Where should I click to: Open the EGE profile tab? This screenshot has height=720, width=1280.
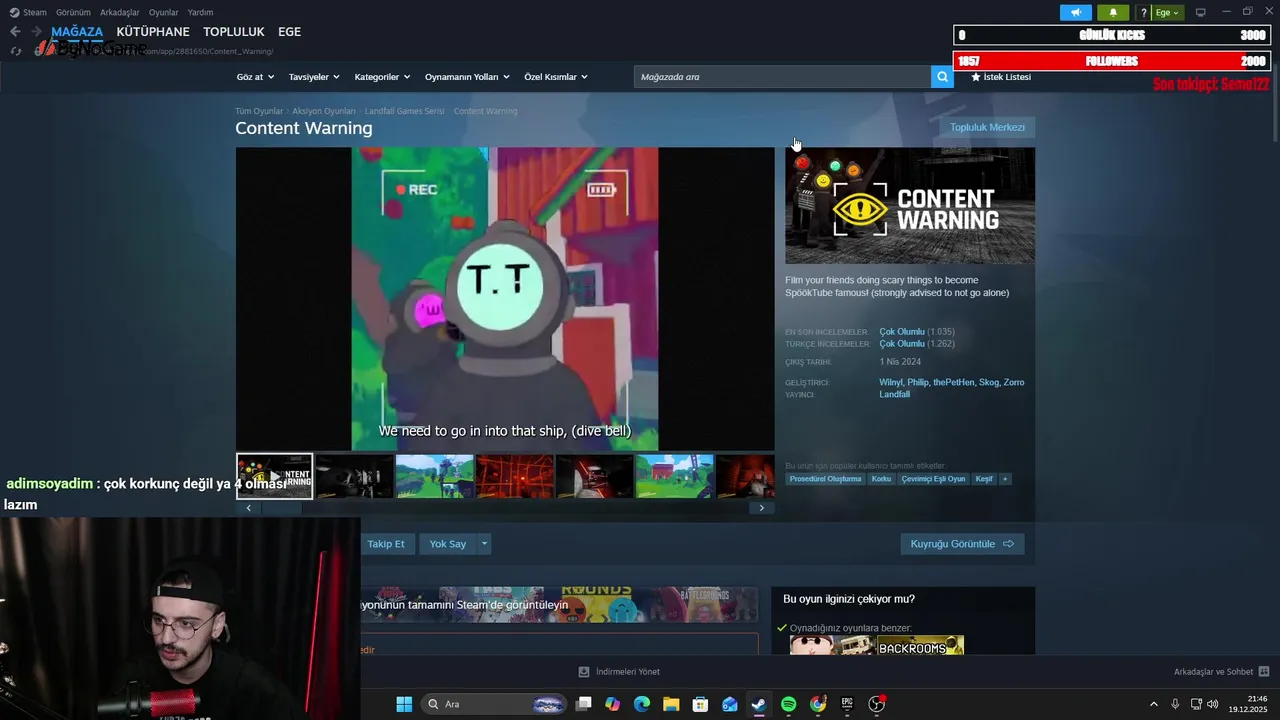coord(289,32)
